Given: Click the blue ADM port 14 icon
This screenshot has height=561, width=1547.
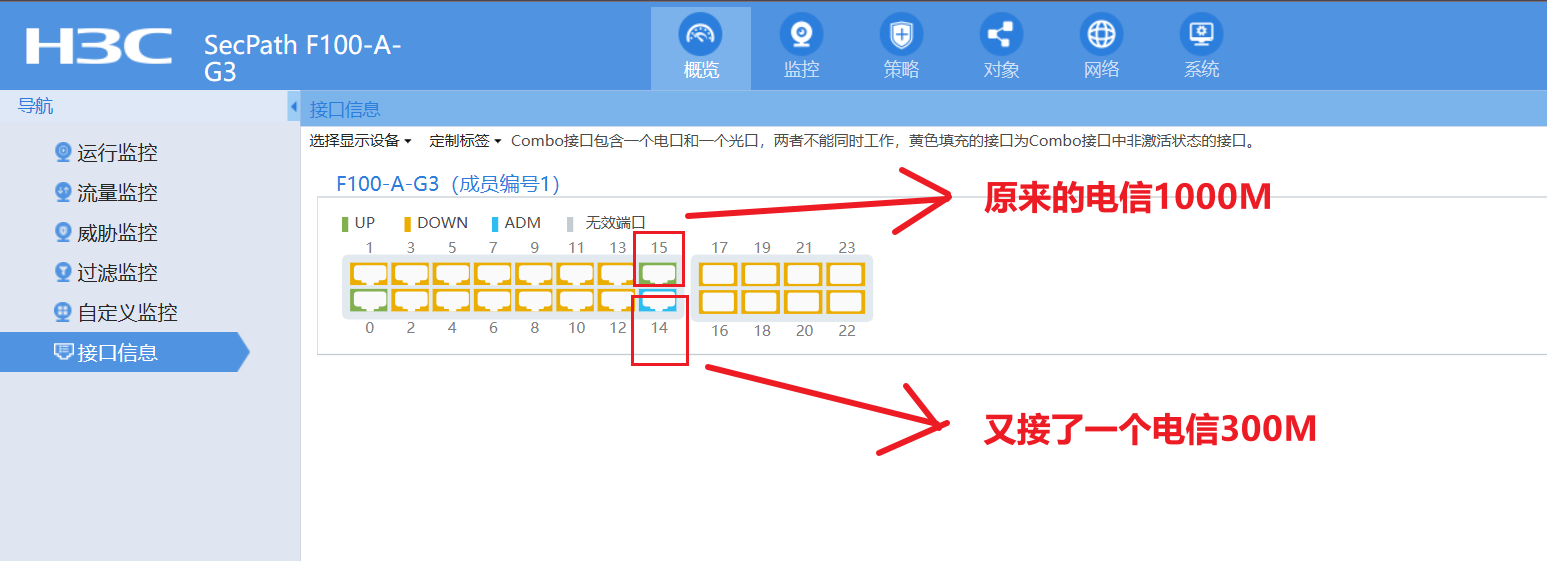Looking at the screenshot, I should pyautogui.click(x=658, y=300).
